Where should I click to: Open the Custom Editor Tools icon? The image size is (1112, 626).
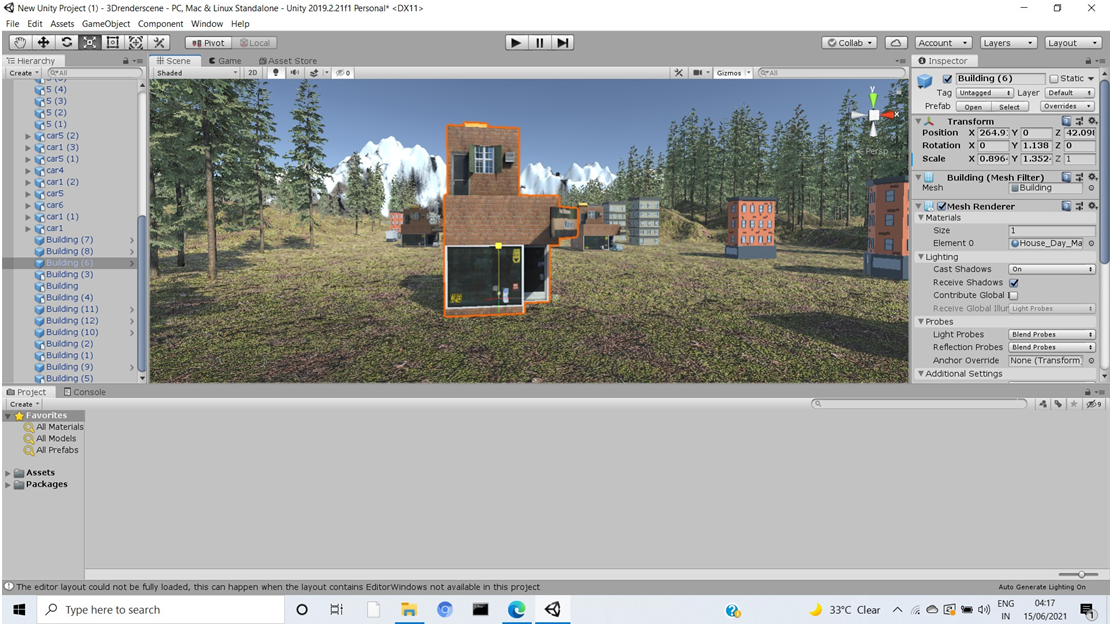(x=158, y=42)
